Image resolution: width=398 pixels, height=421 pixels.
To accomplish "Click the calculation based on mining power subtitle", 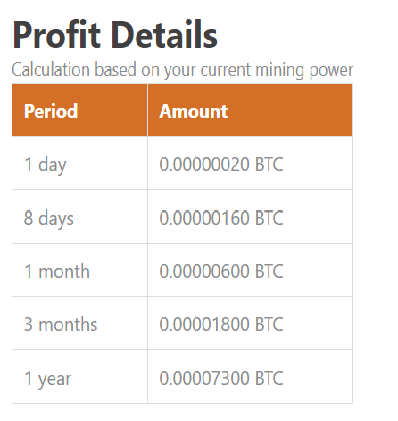I will (182, 70).
